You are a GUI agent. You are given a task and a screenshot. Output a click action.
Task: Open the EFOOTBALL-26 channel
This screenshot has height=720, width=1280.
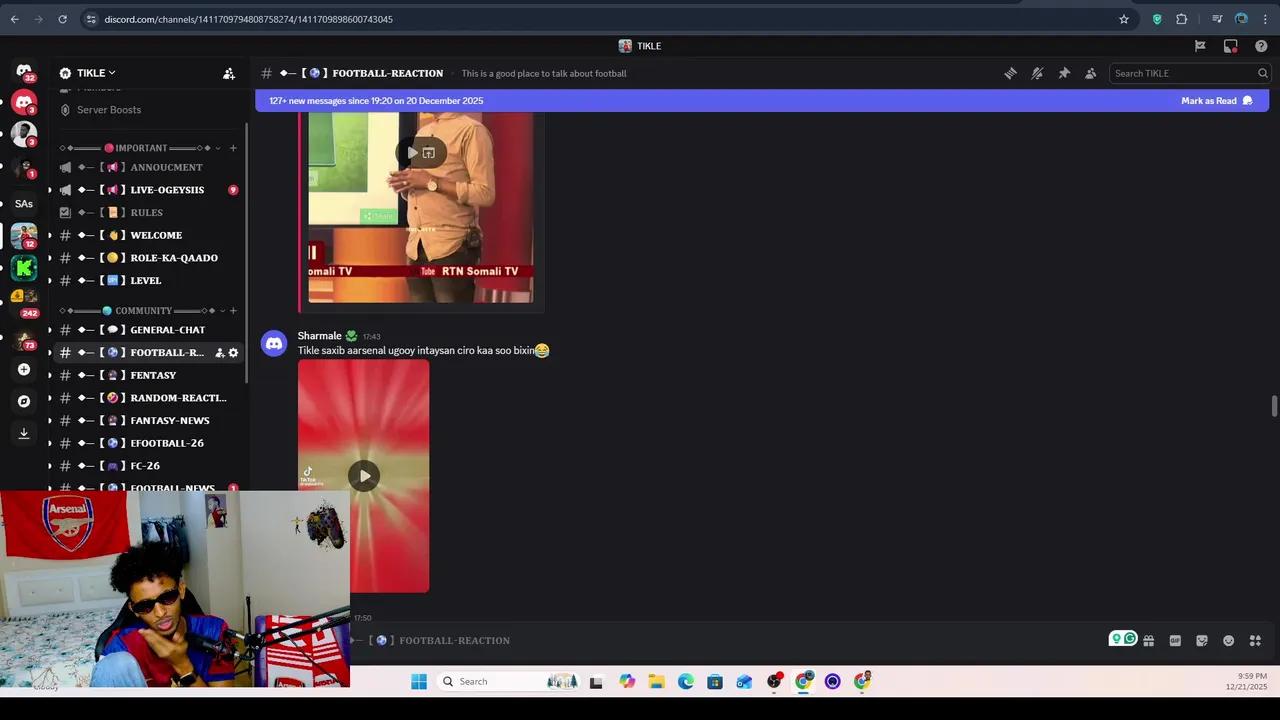click(150, 443)
